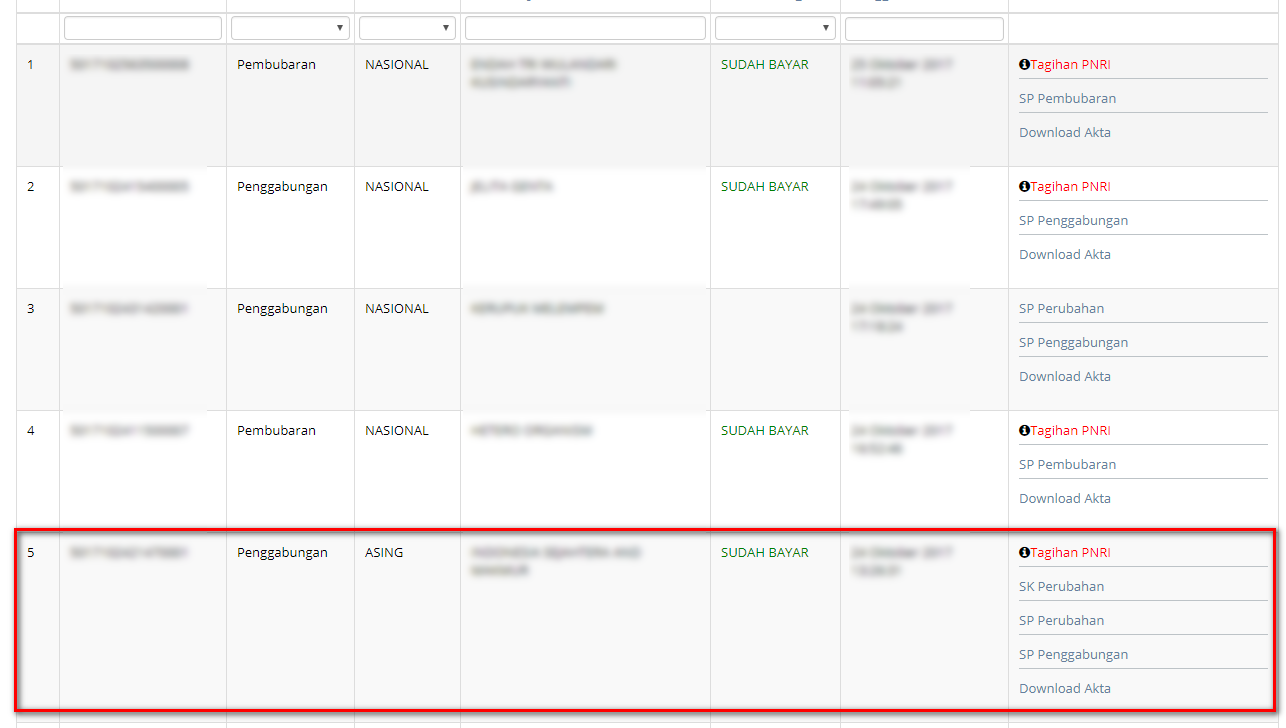Click the filter text box above the date column
Image resolution: width=1286 pixels, height=728 pixels.
click(924, 28)
